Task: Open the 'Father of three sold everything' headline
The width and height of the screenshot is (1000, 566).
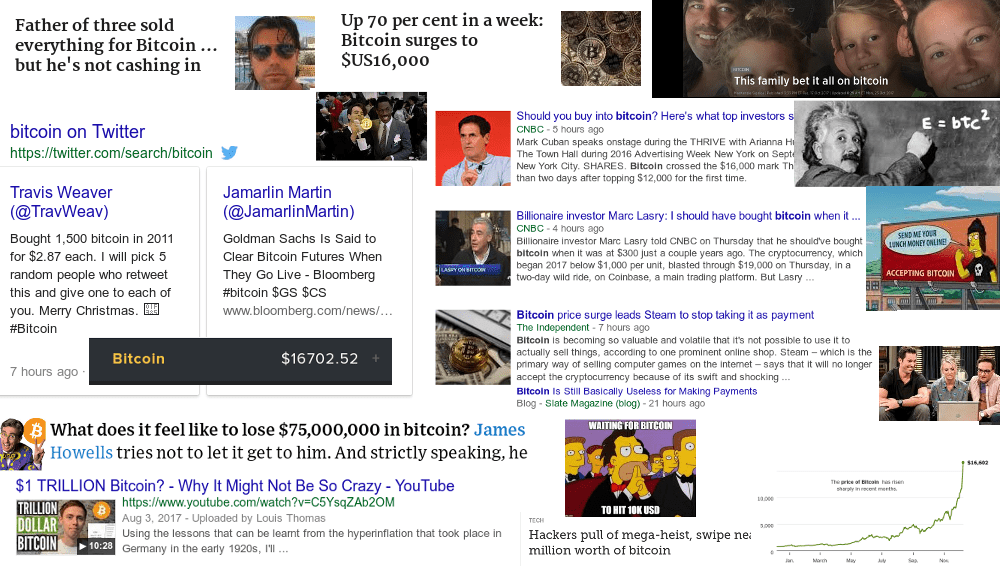Action: (116, 45)
